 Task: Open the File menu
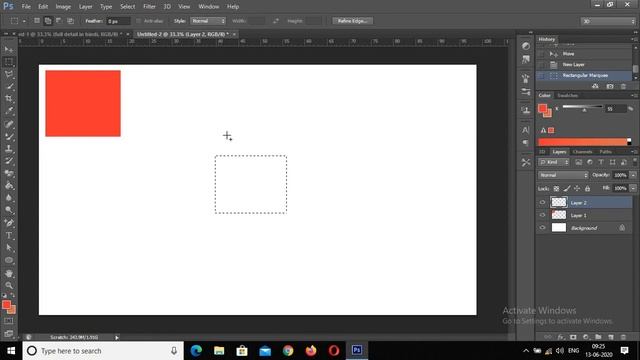[x=26, y=7]
